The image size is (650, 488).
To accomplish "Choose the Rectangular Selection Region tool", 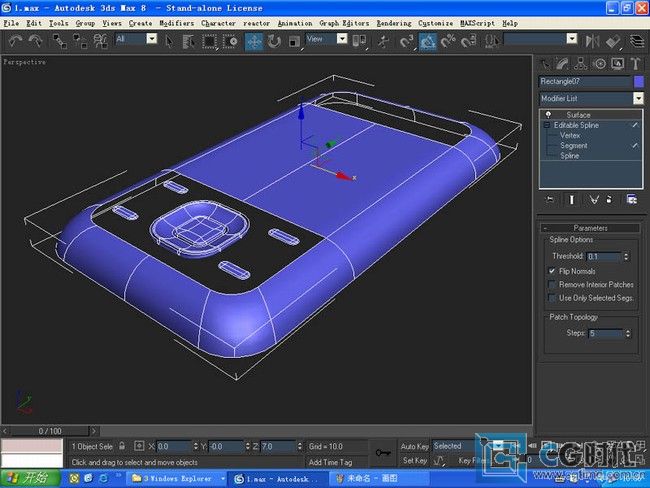I will (x=209, y=41).
